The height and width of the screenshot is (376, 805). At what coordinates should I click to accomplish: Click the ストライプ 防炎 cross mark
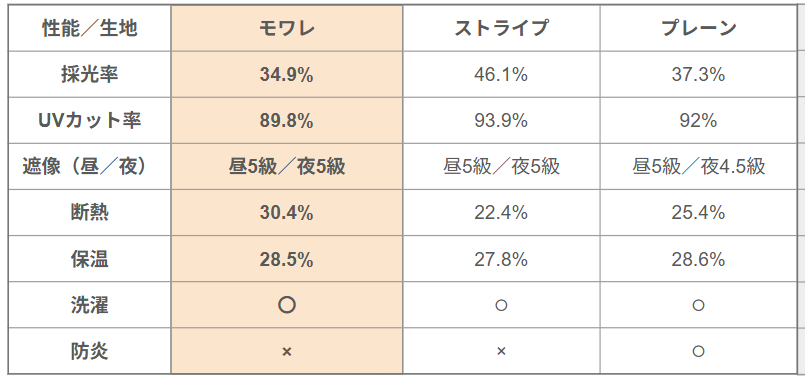coord(501,352)
